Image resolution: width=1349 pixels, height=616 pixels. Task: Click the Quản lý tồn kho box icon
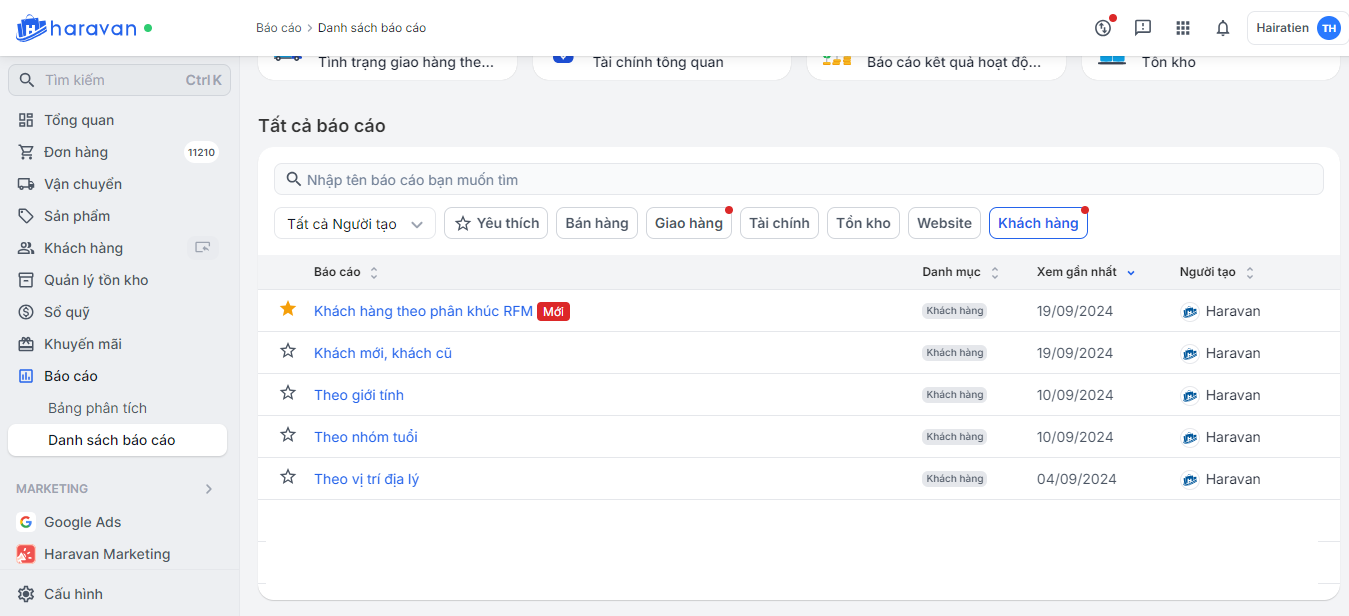26,280
